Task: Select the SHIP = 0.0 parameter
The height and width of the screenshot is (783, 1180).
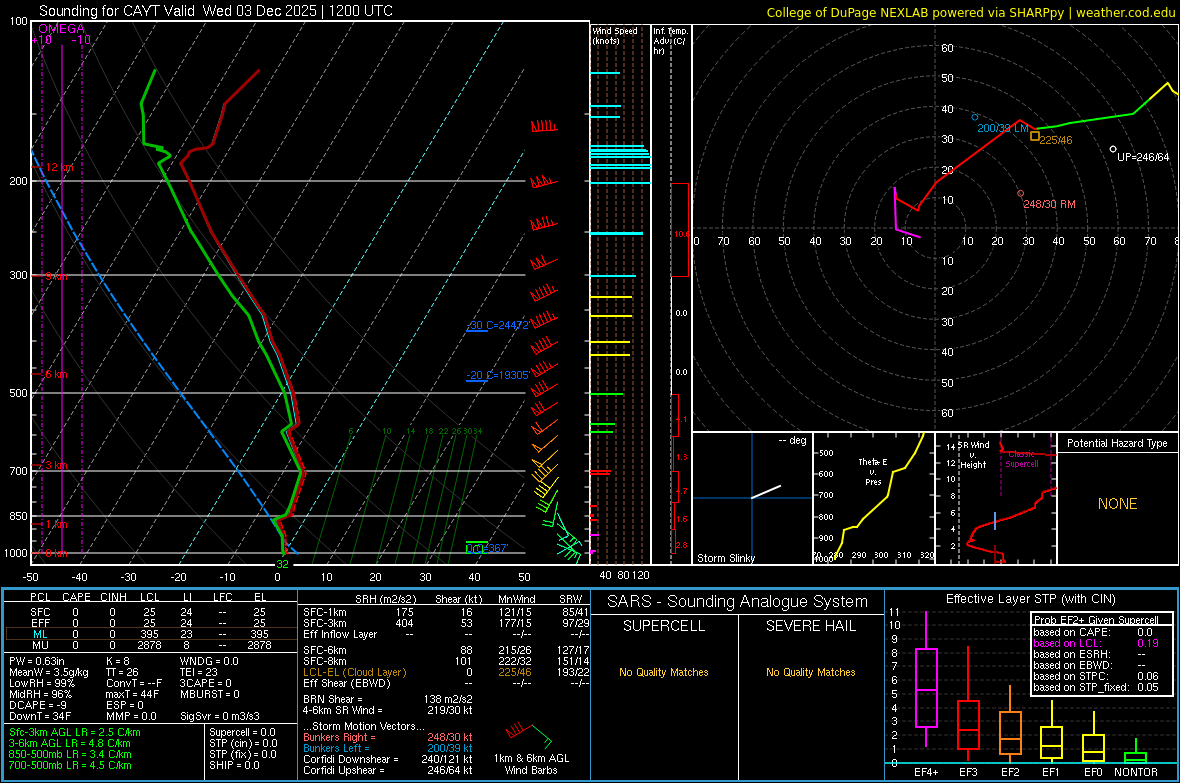Action: click(x=234, y=765)
